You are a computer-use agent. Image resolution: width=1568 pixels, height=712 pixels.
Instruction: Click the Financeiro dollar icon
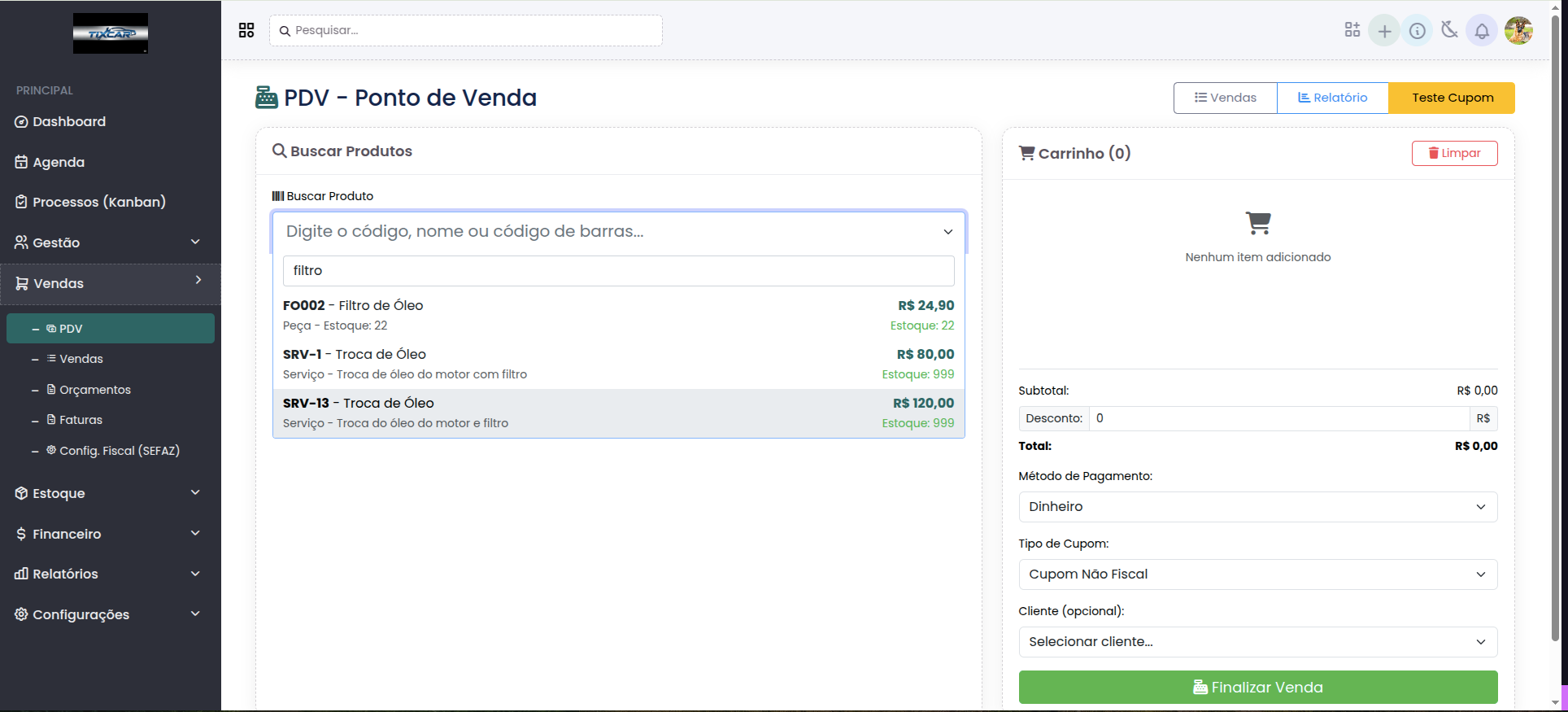pyautogui.click(x=21, y=534)
